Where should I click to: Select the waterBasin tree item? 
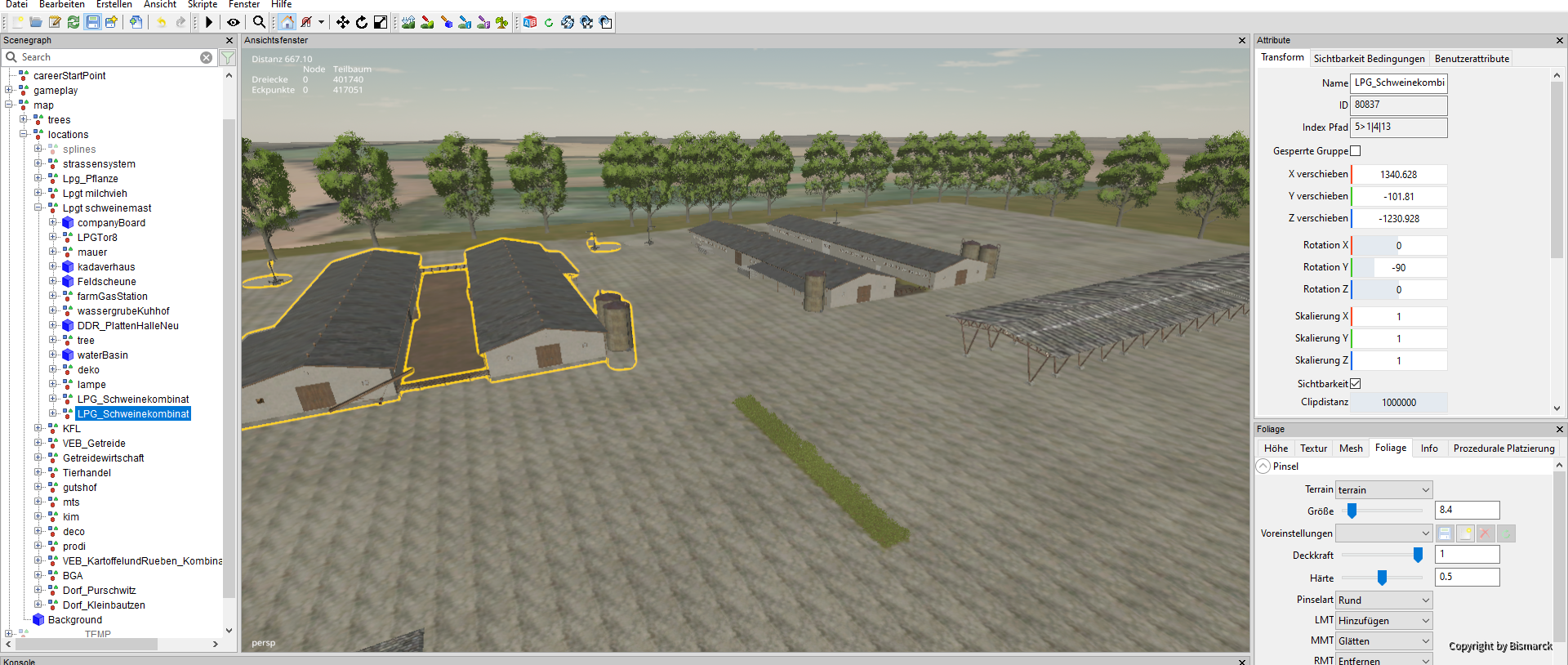pyautogui.click(x=103, y=355)
